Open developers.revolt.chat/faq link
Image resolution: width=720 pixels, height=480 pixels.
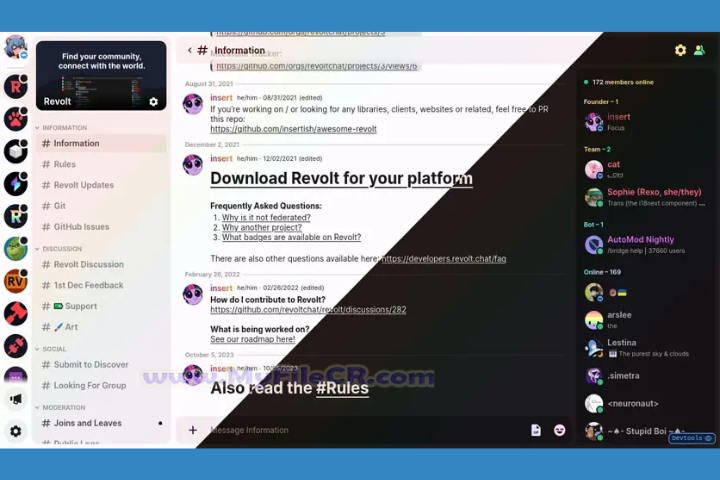pos(444,259)
